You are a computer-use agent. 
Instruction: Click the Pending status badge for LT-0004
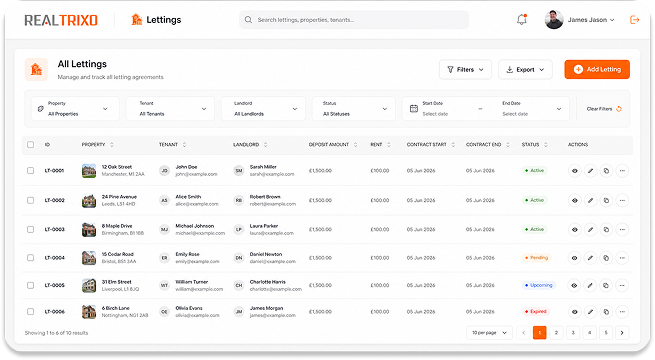point(536,258)
